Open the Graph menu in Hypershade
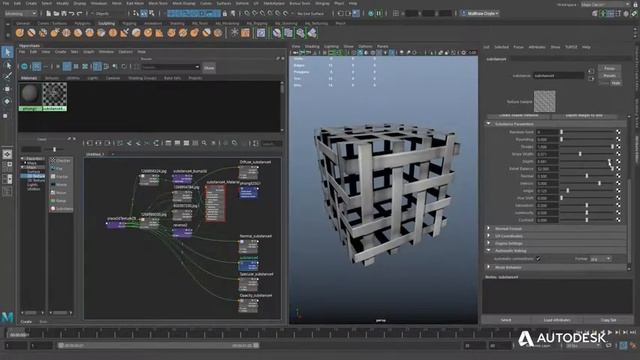This screenshot has width=640, height=360. click(89, 52)
